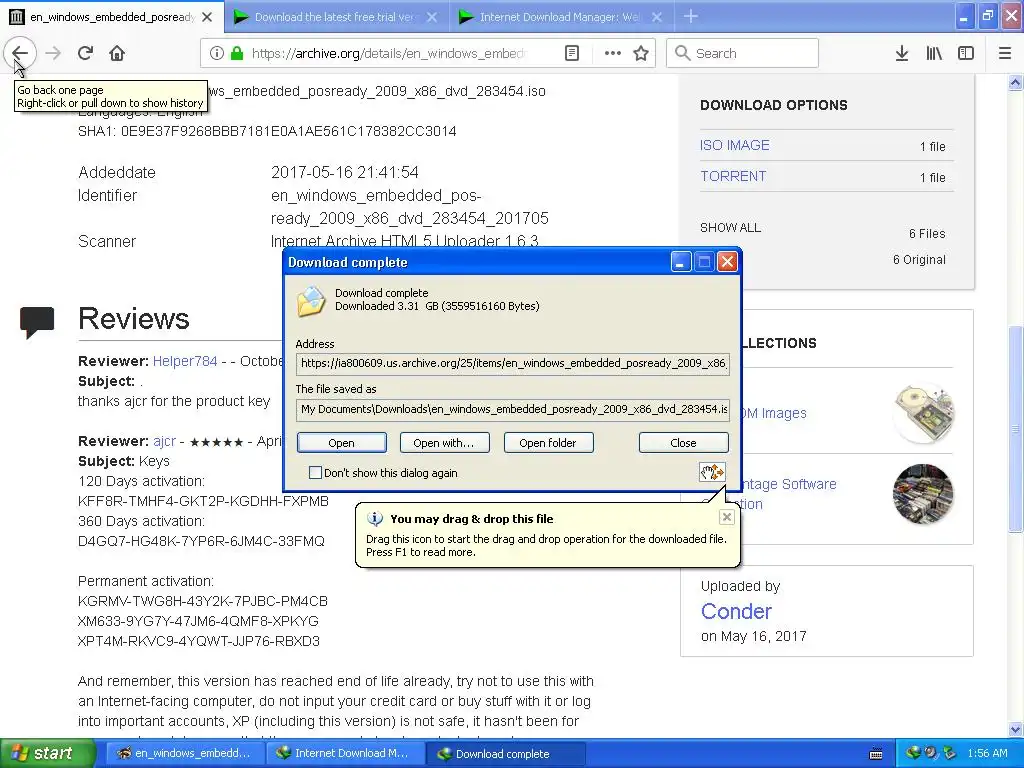This screenshot has width=1024, height=768.
Task: Close the Internet Download Manager tab
Action: point(657,17)
